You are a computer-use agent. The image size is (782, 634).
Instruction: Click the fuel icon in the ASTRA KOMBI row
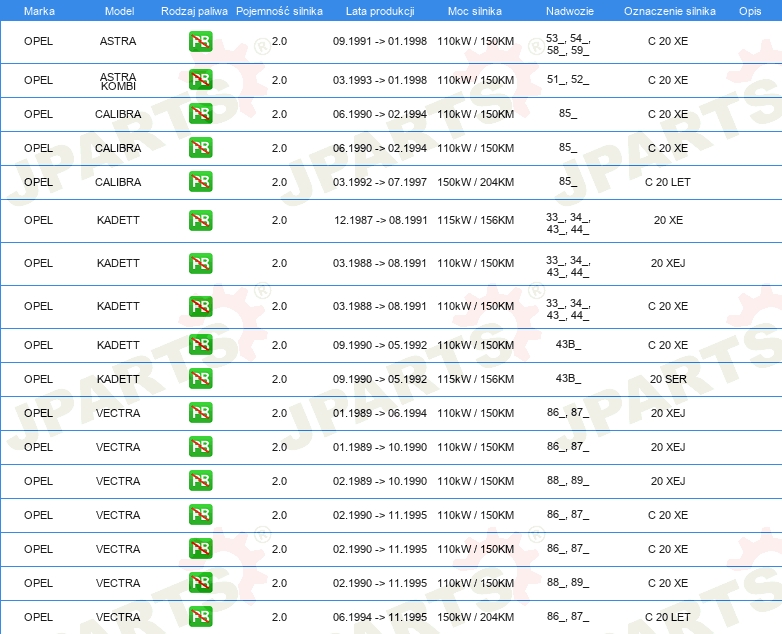pos(200,79)
